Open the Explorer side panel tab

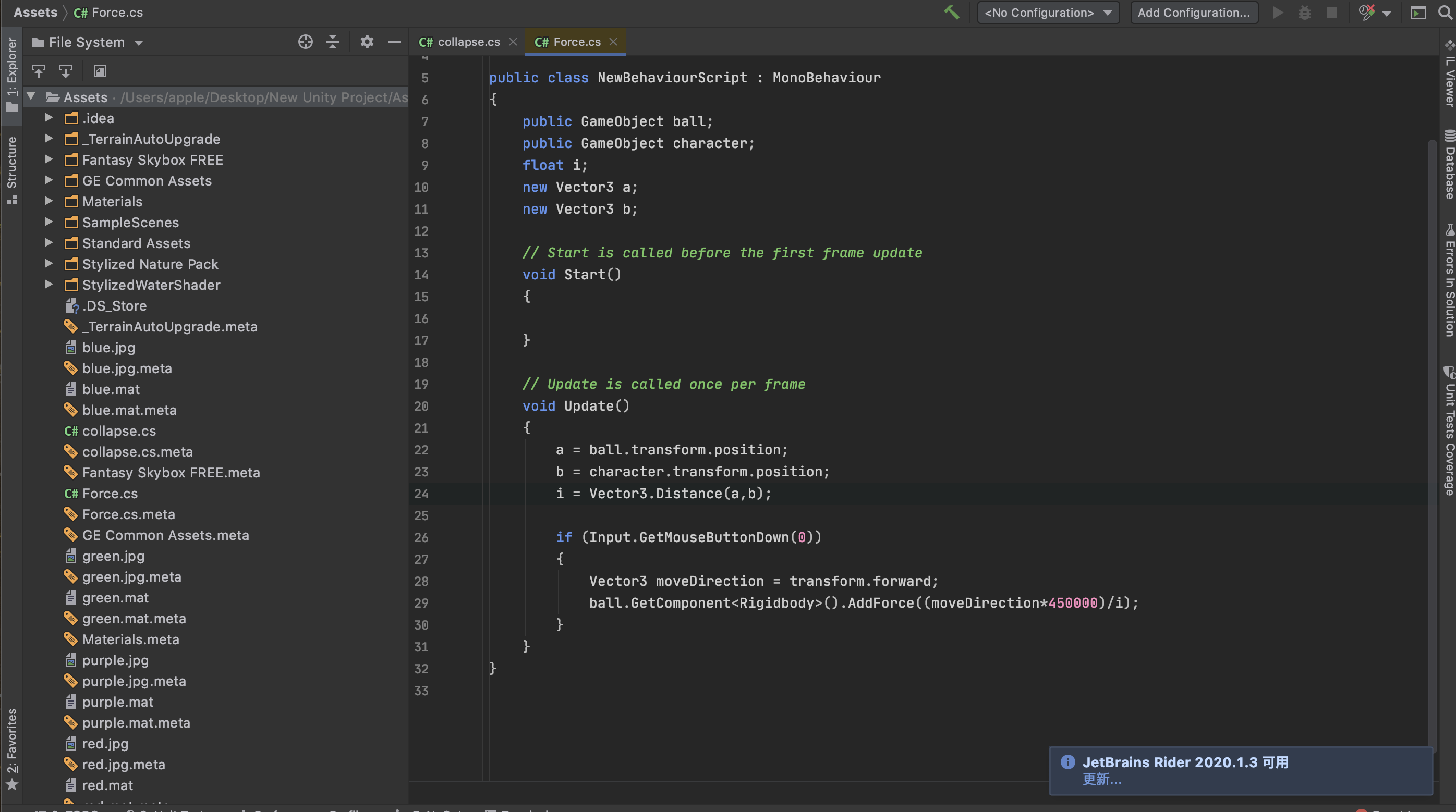(11, 75)
